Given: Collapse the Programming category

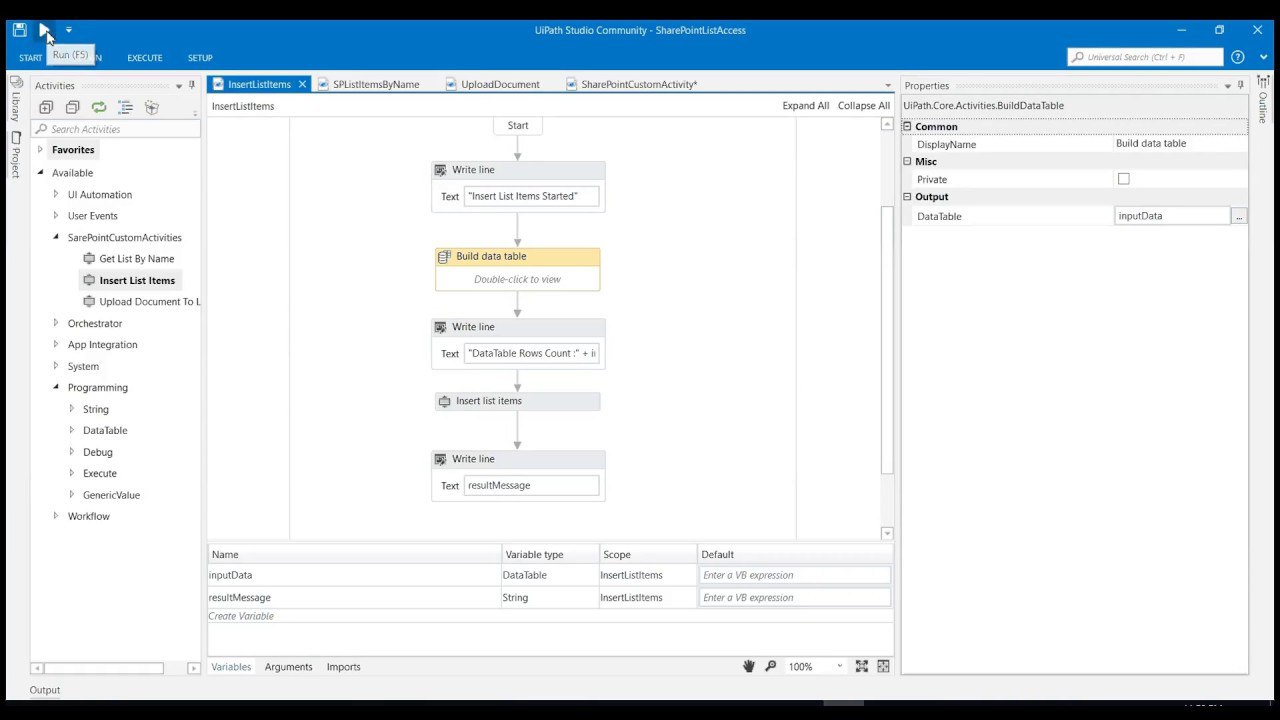Looking at the screenshot, I should click(56, 388).
